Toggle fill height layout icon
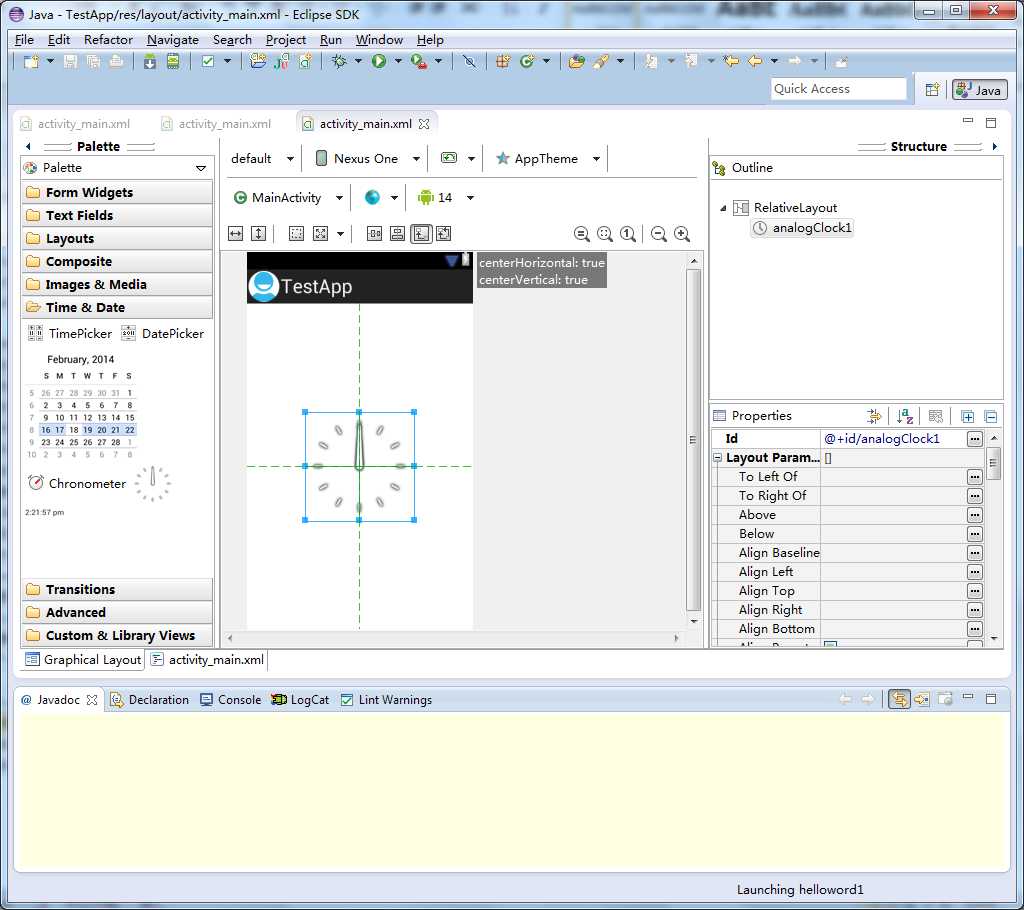 [259, 234]
